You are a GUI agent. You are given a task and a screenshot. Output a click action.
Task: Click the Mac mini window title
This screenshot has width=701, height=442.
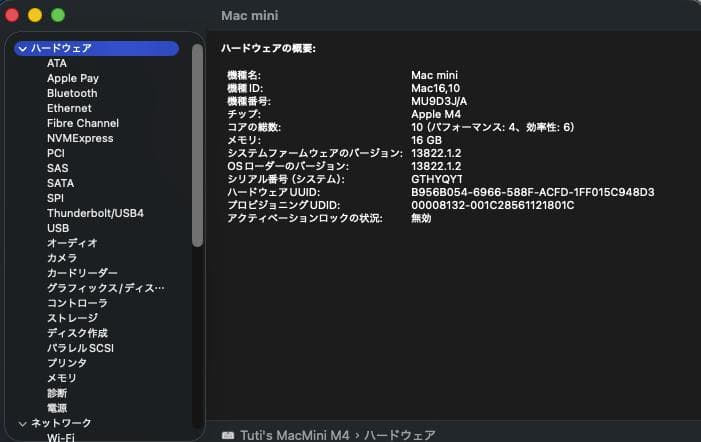[x=249, y=16]
